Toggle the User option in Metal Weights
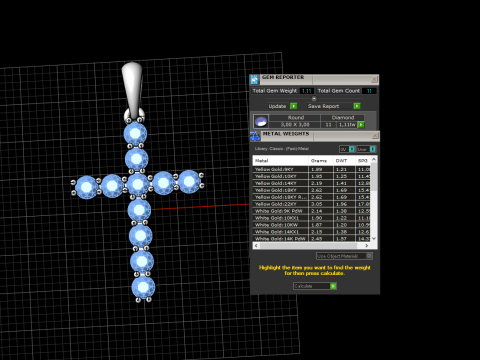 (x=366, y=149)
